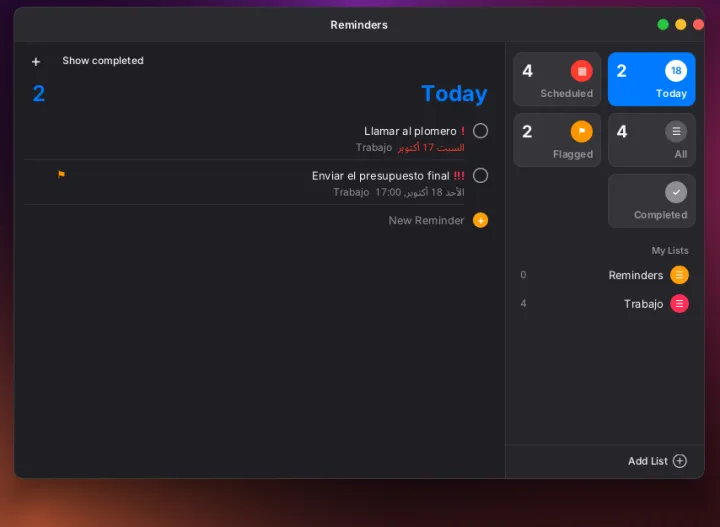Open the All reminders card
Image resolution: width=720 pixels, height=527 pixels.
(x=652, y=140)
